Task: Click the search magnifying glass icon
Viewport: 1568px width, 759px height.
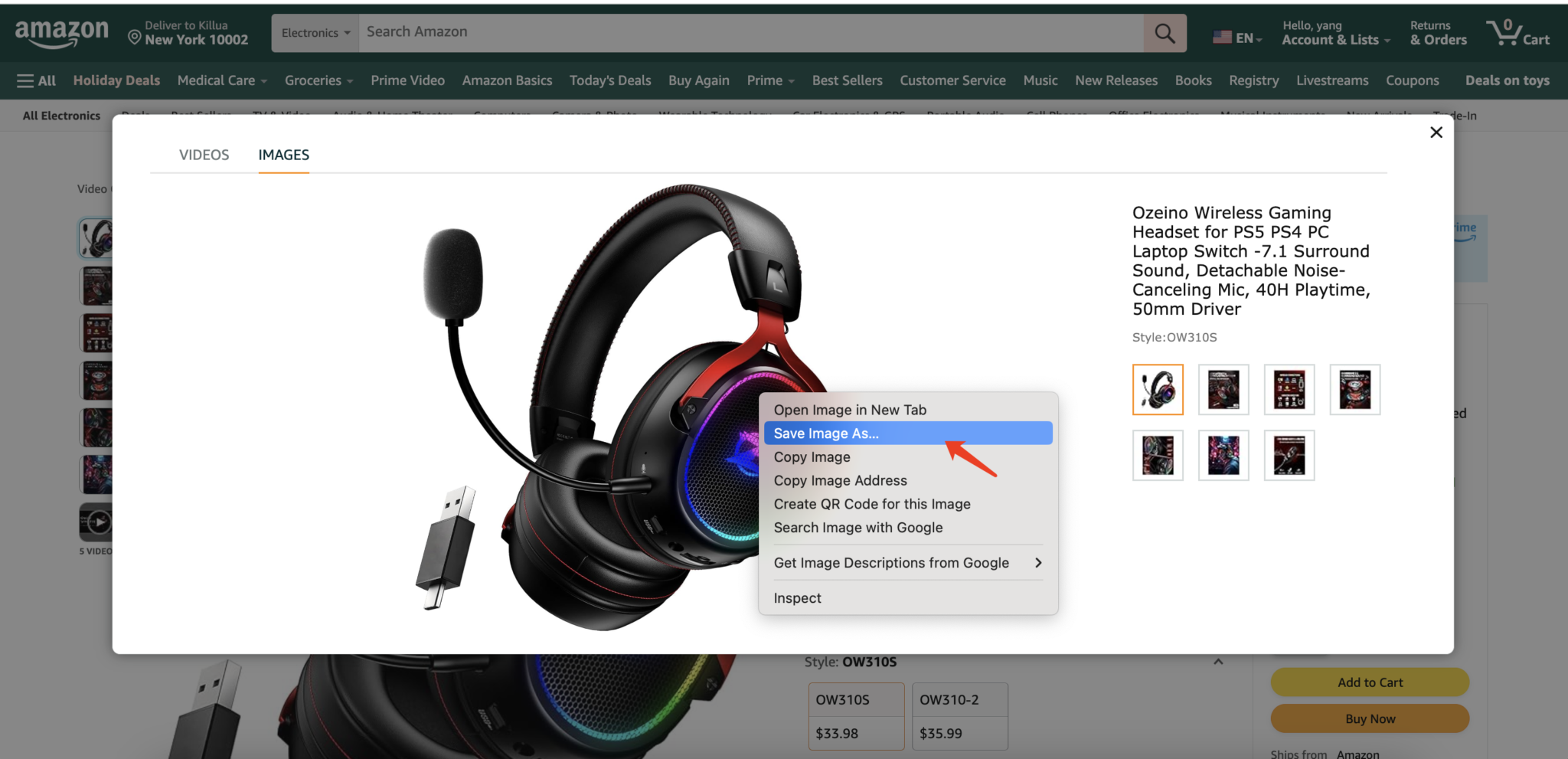Action: pos(1165,32)
